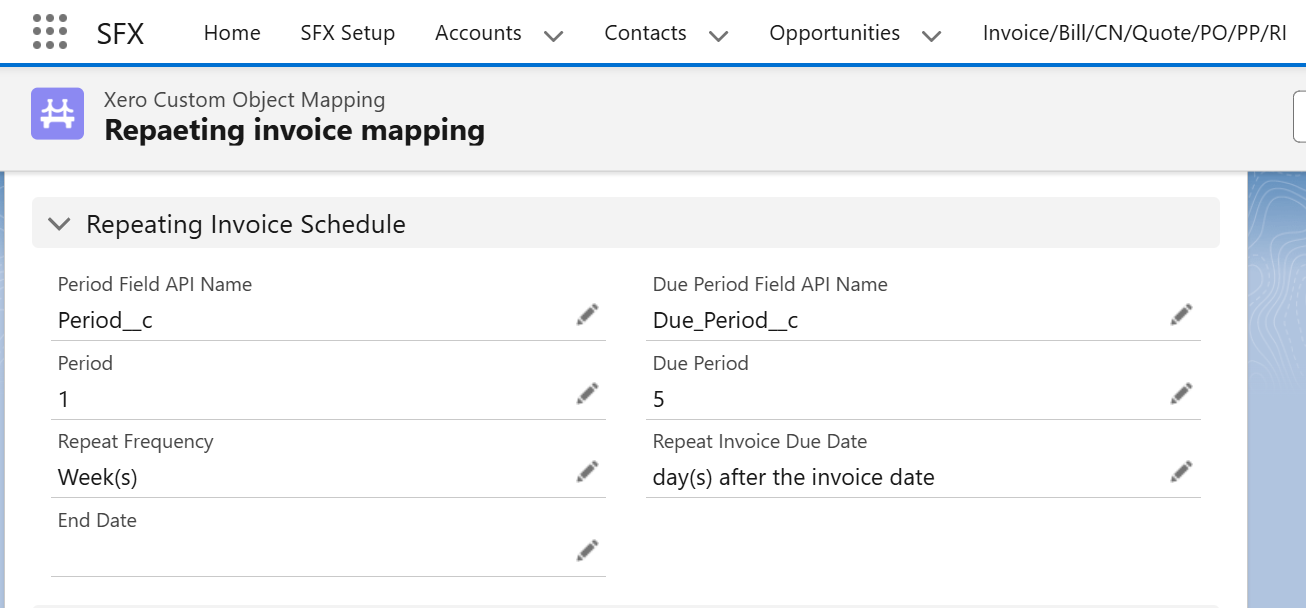
Task: Expand the Contacts tab dropdown chevron
Action: [x=718, y=36]
